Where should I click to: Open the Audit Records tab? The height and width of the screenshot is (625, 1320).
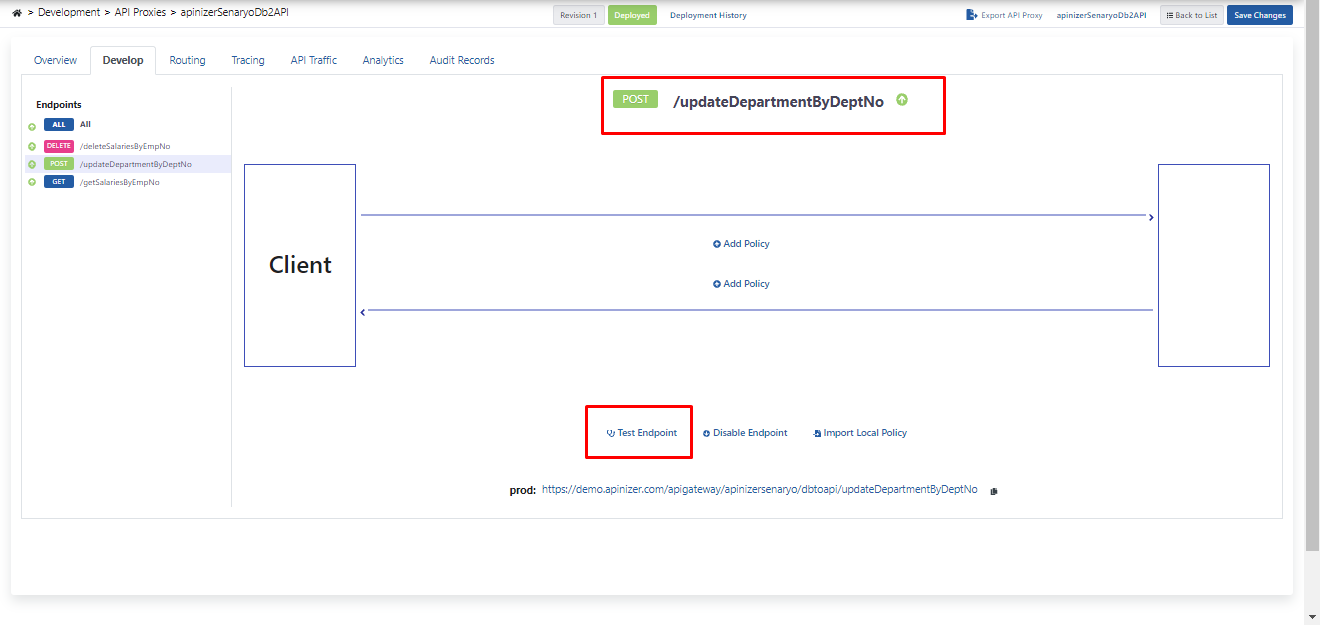[461, 60]
